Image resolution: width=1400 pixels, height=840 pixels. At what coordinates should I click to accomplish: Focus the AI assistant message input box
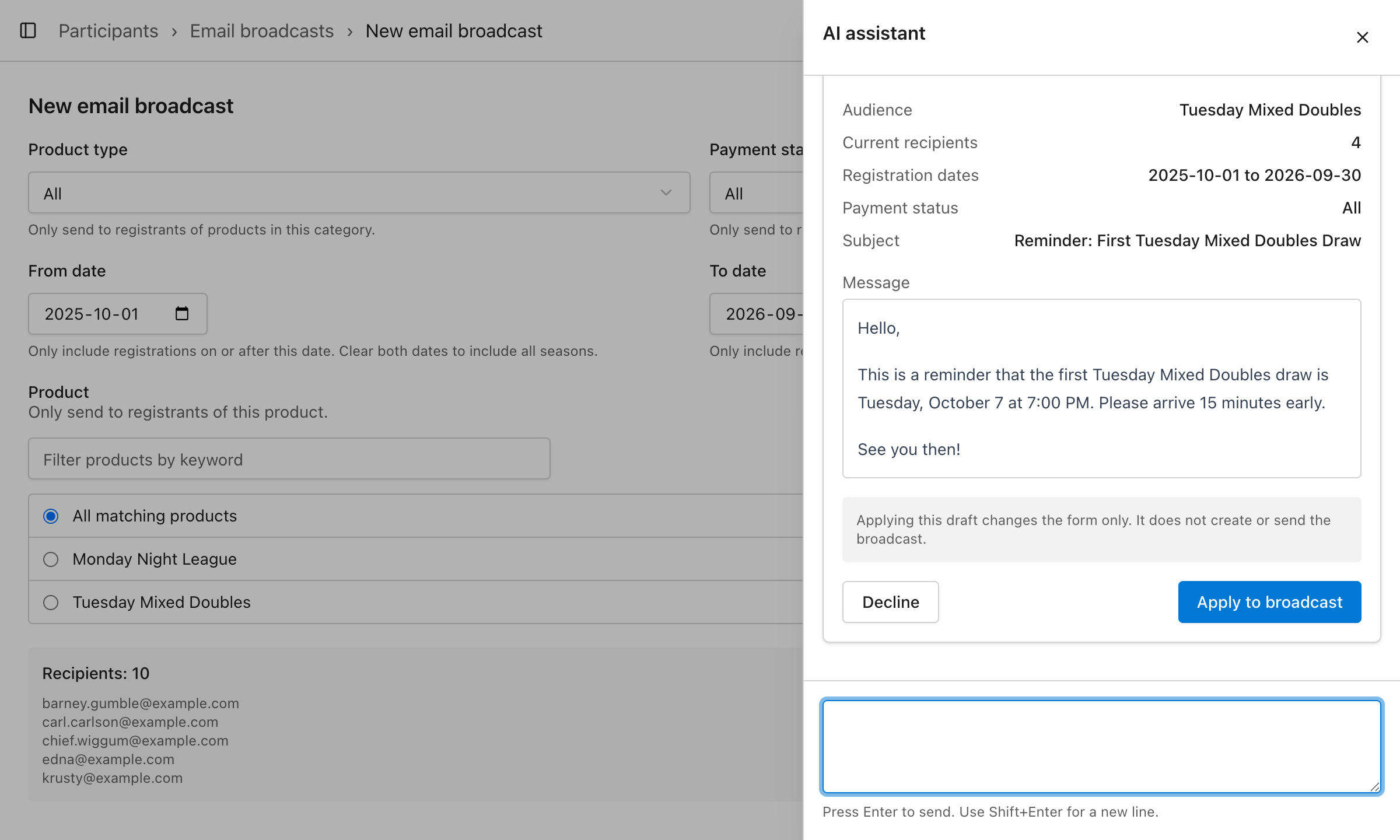[1101, 747]
